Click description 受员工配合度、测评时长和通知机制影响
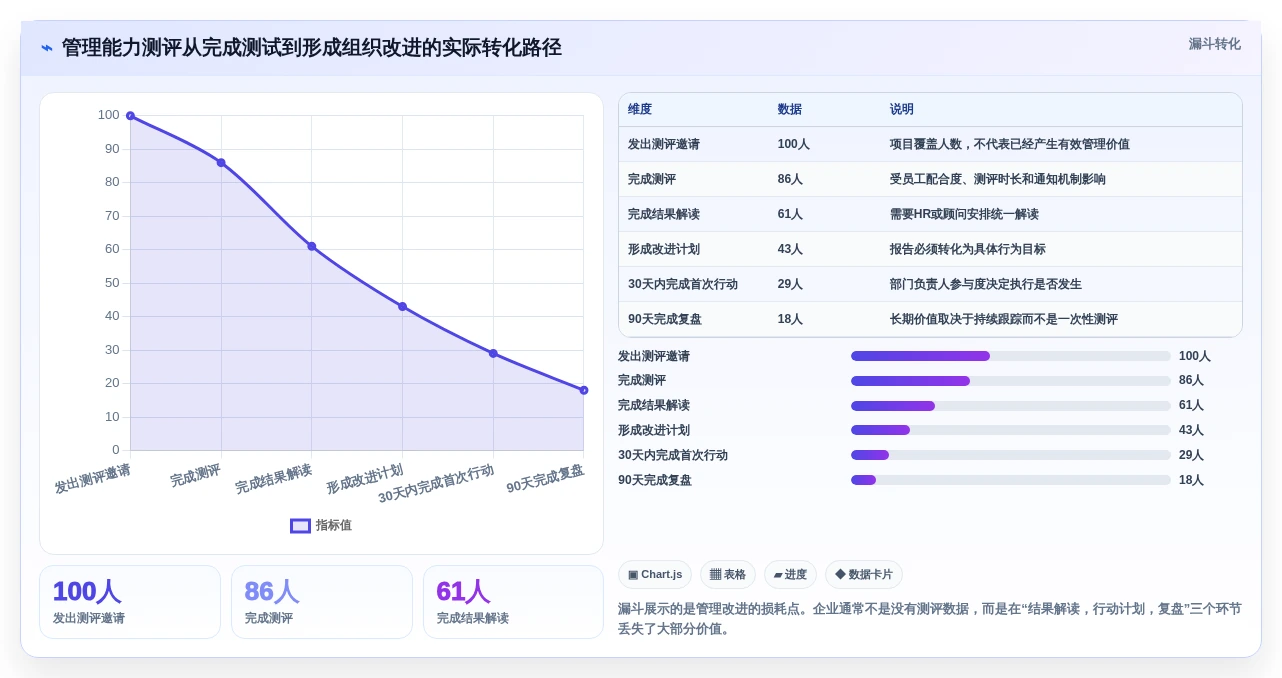 point(998,179)
